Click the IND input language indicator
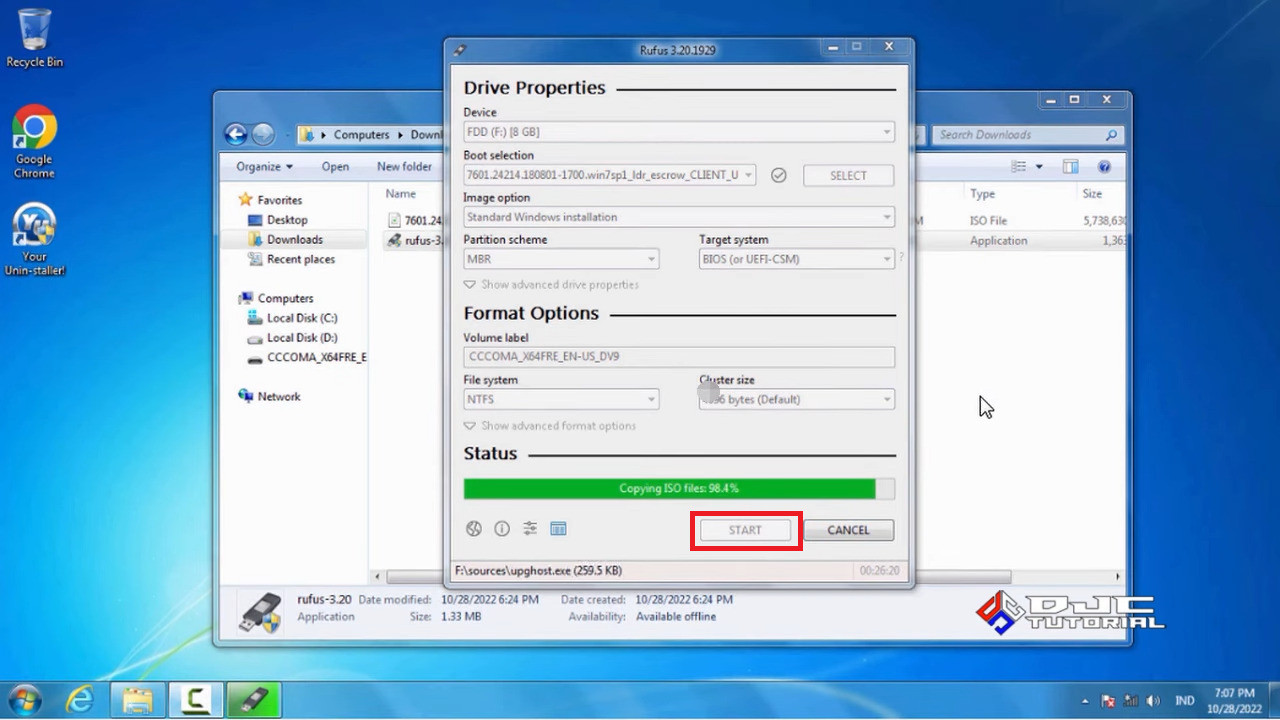1280x720 pixels. [1184, 701]
